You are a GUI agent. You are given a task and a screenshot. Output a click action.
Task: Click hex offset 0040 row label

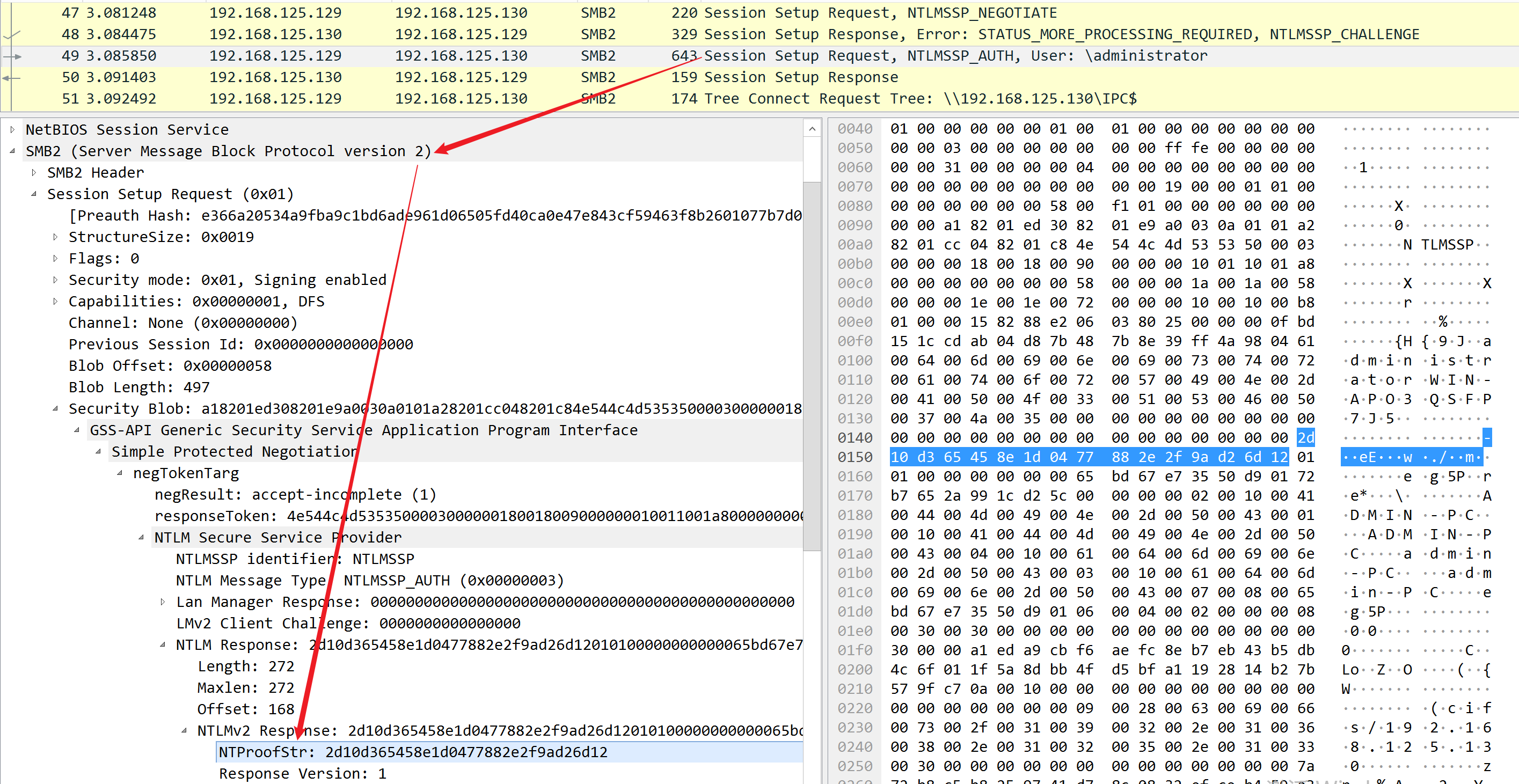pyautogui.click(x=855, y=128)
